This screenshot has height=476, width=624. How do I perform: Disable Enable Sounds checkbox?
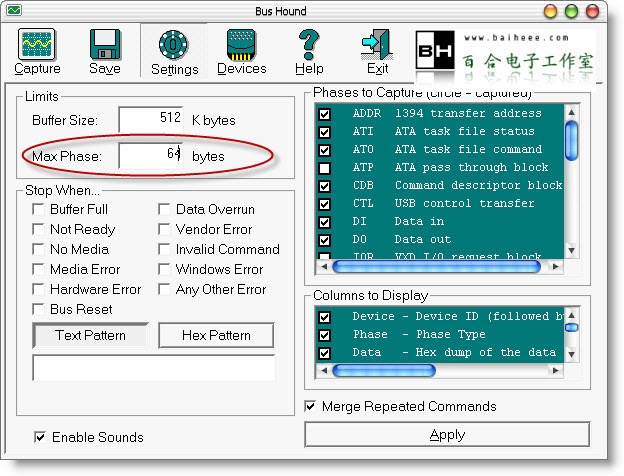pos(40,437)
